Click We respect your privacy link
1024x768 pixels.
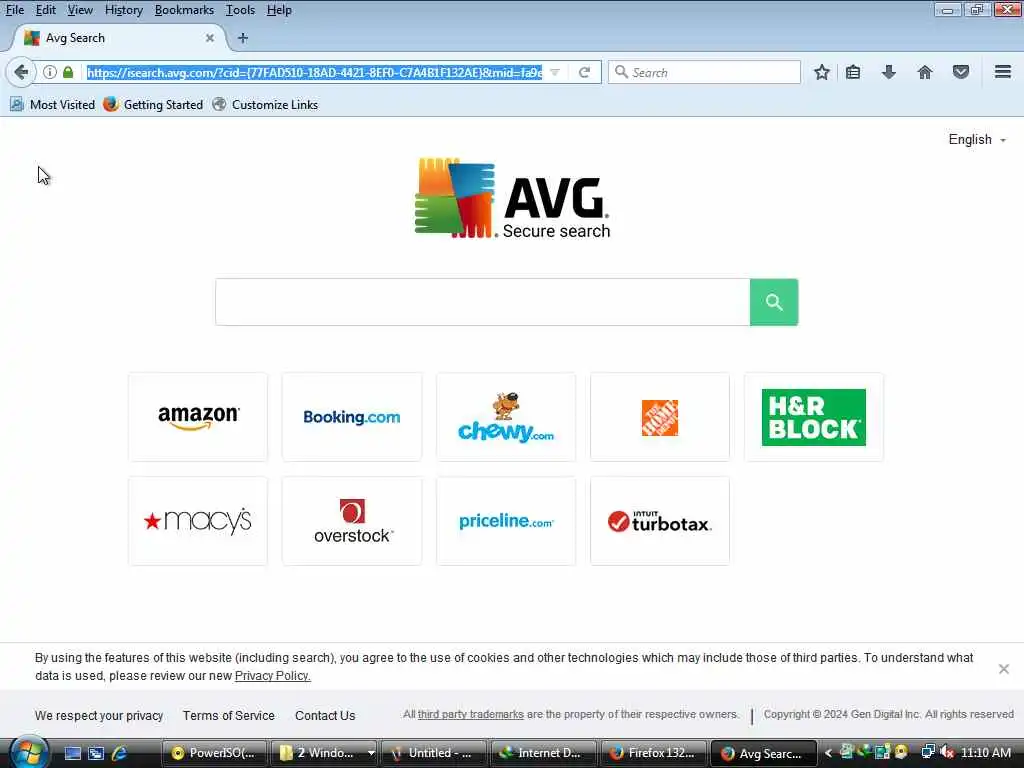99,716
